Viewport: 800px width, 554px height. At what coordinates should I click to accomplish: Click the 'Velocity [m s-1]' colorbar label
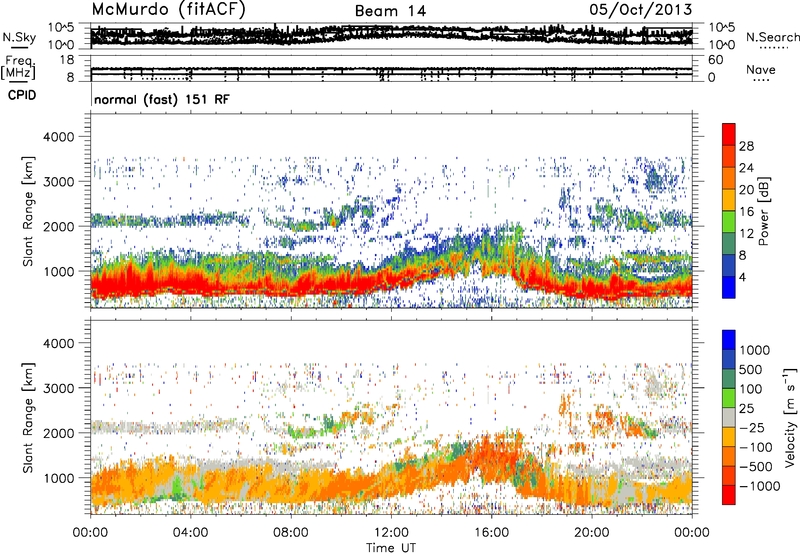tap(790, 417)
